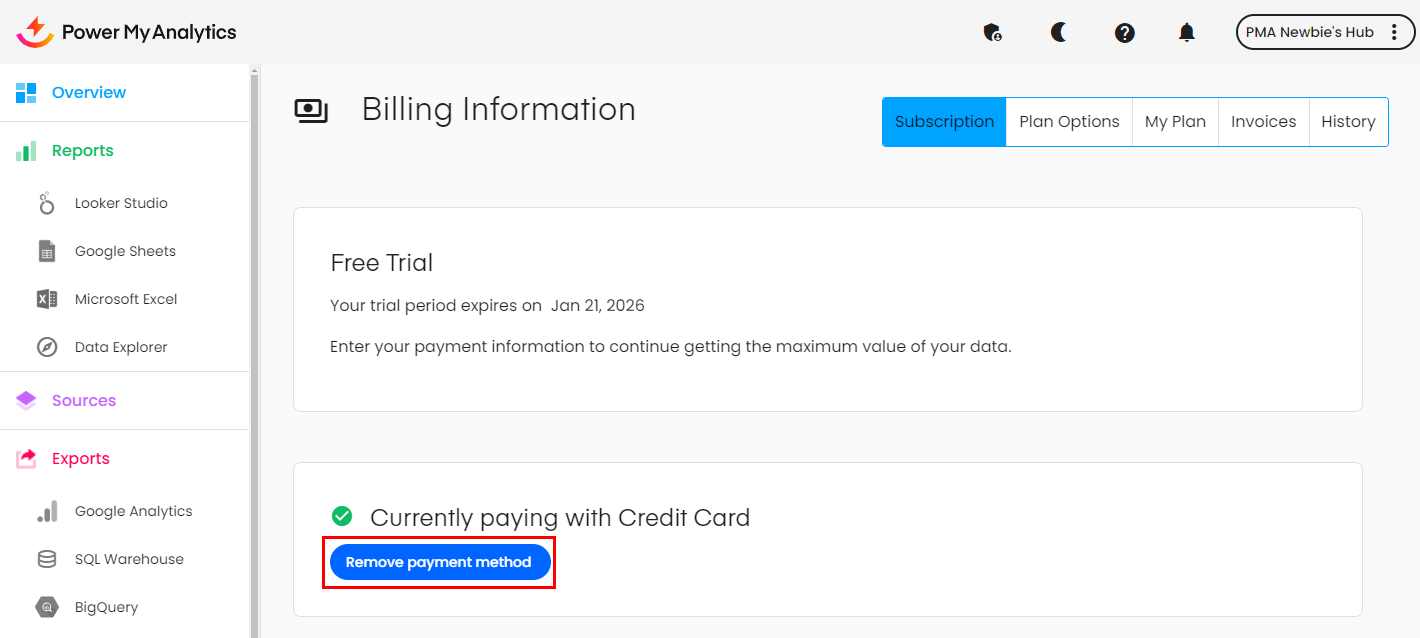The image size is (1420, 638).
Task: Click the Looker Studio icon
Action: [x=47, y=203]
